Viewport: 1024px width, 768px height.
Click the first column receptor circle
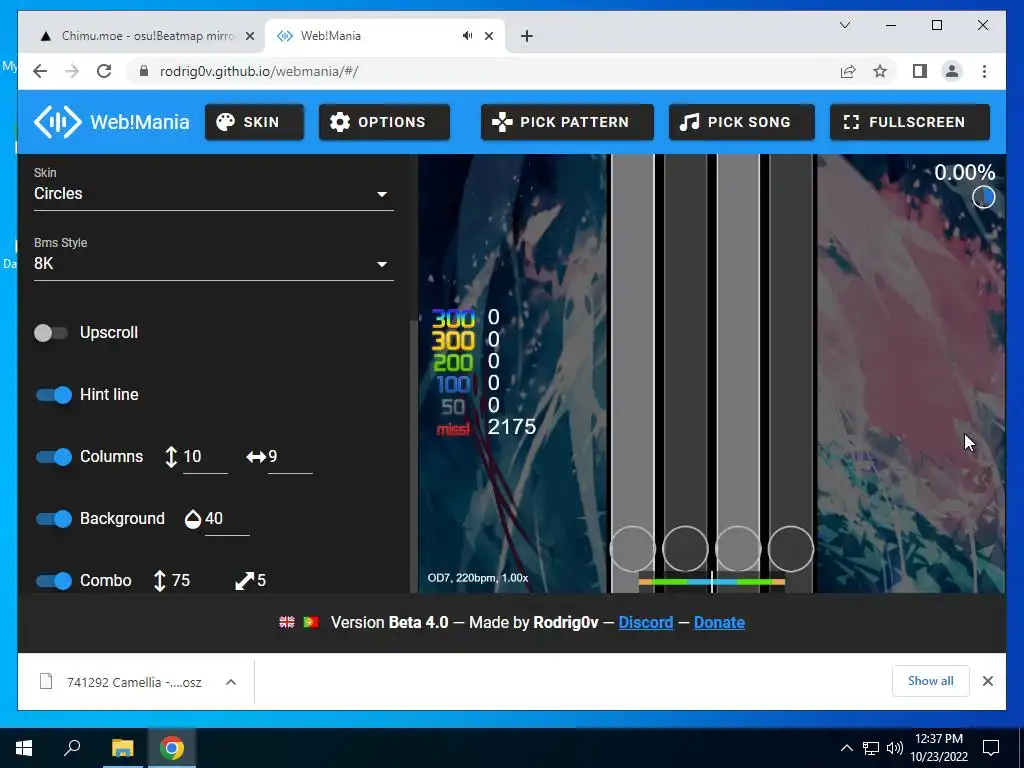click(x=633, y=549)
